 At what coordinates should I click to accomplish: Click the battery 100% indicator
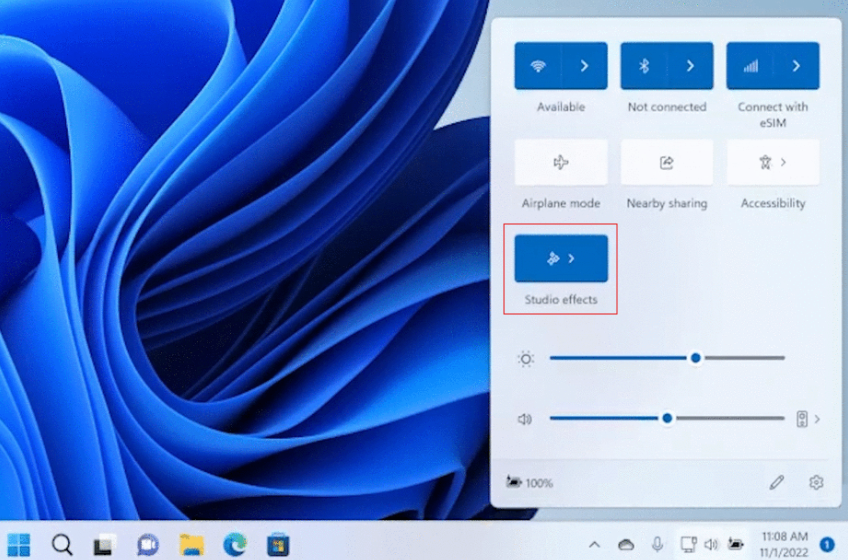click(530, 483)
